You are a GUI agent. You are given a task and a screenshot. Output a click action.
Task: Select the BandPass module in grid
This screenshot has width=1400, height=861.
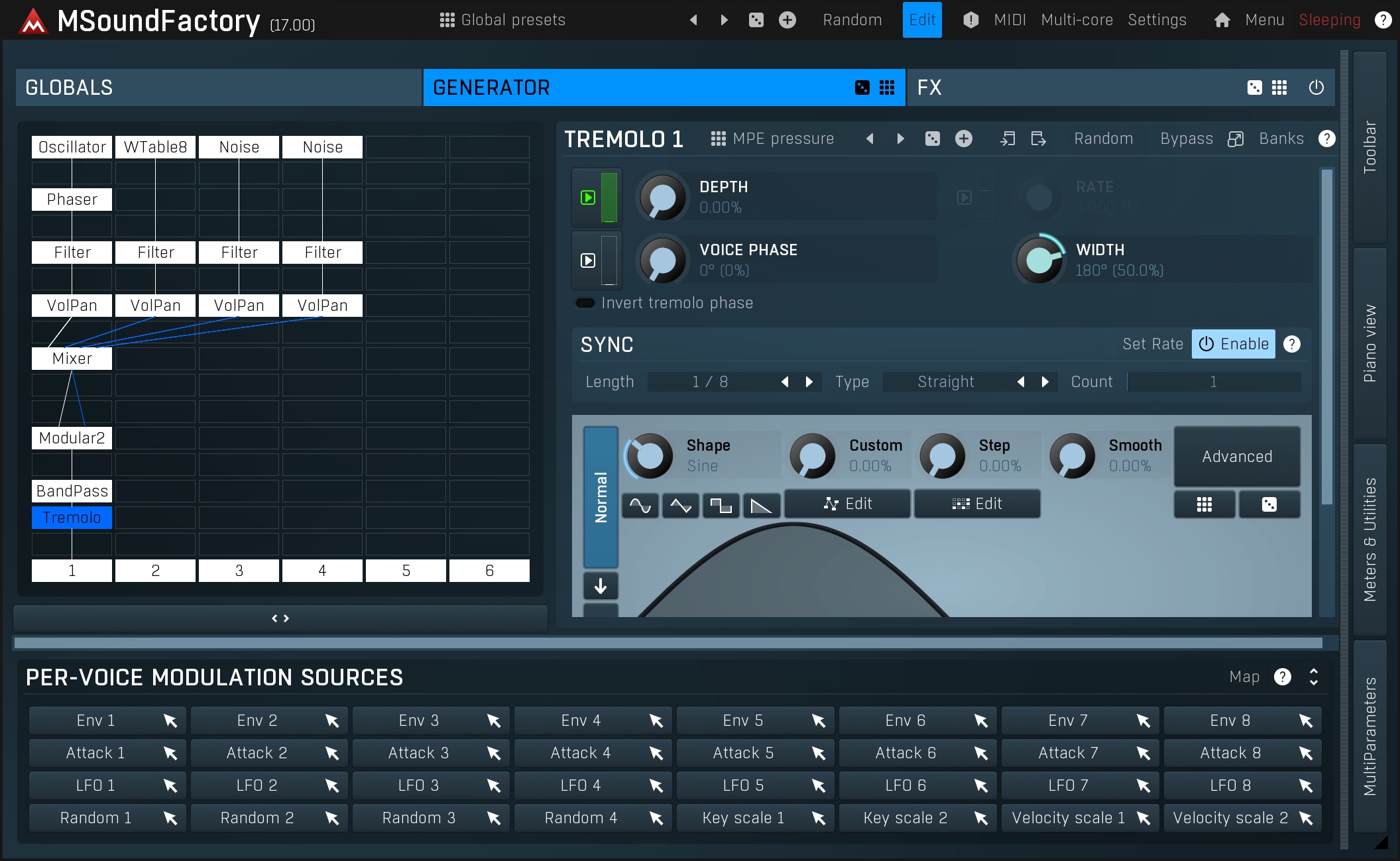[x=72, y=491]
